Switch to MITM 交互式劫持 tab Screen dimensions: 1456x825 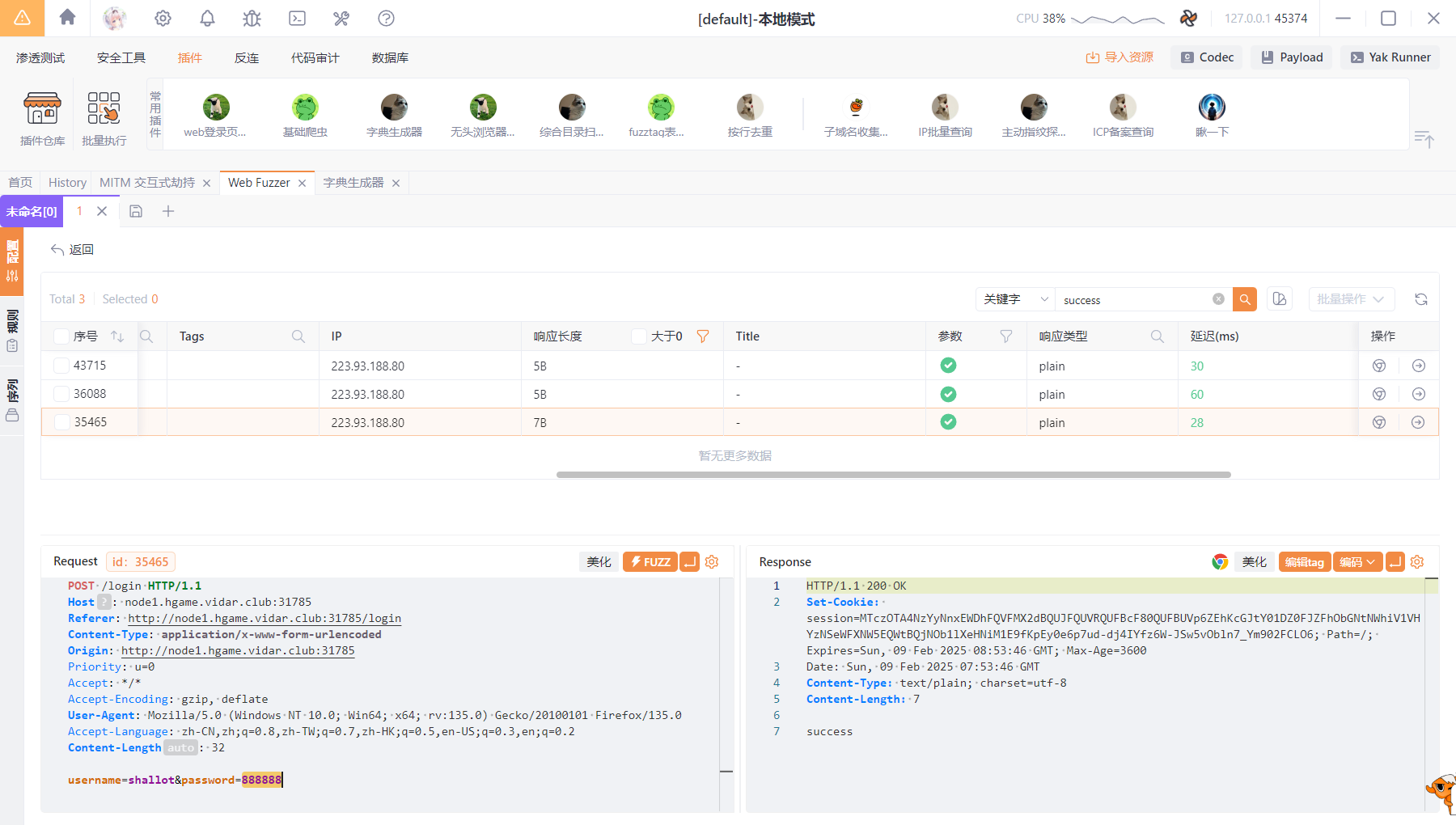(147, 183)
